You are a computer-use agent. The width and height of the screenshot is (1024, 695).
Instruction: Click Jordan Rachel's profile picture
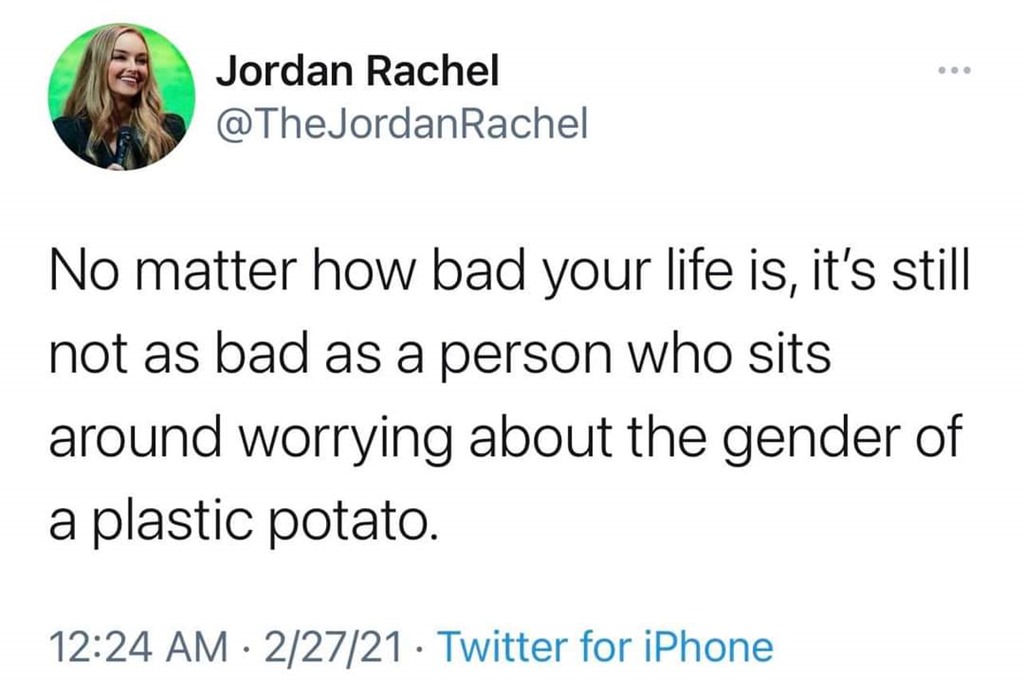[120, 96]
